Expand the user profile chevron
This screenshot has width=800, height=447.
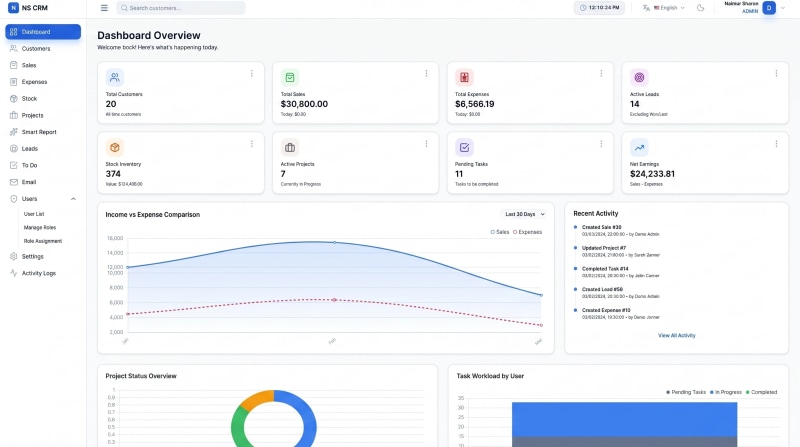point(783,8)
